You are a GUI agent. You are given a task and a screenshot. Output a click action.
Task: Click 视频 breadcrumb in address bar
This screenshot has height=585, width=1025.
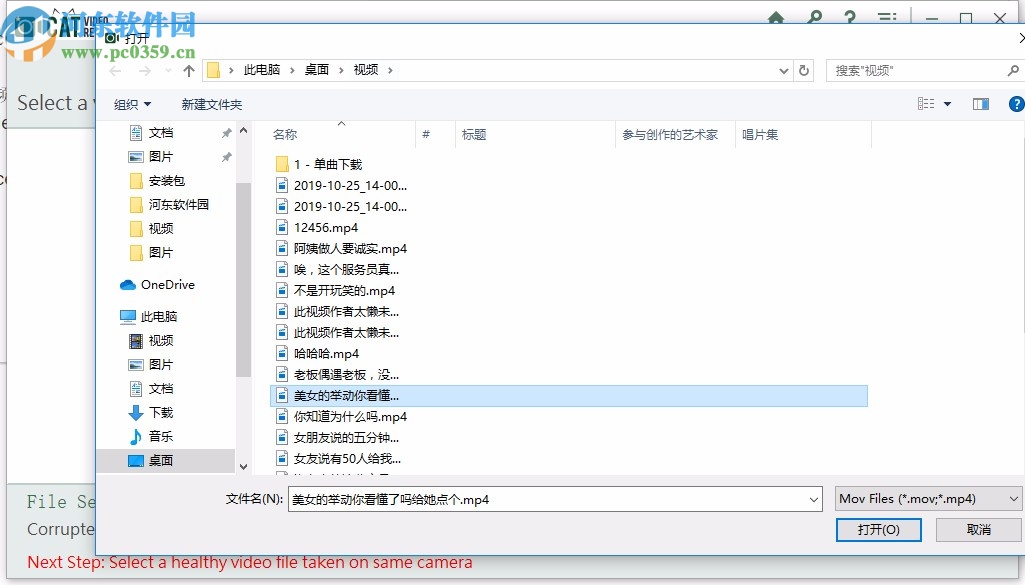click(x=366, y=70)
